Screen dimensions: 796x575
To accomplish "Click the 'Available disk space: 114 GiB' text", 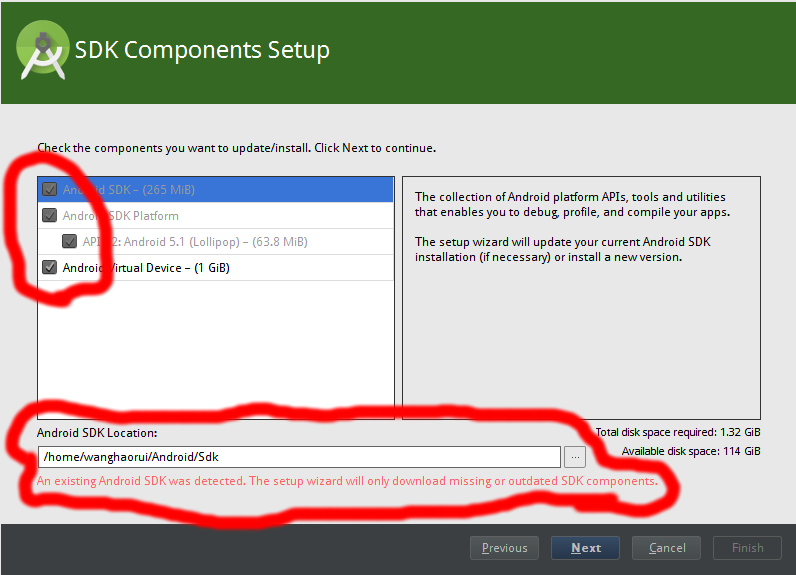I will coord(691,451).
